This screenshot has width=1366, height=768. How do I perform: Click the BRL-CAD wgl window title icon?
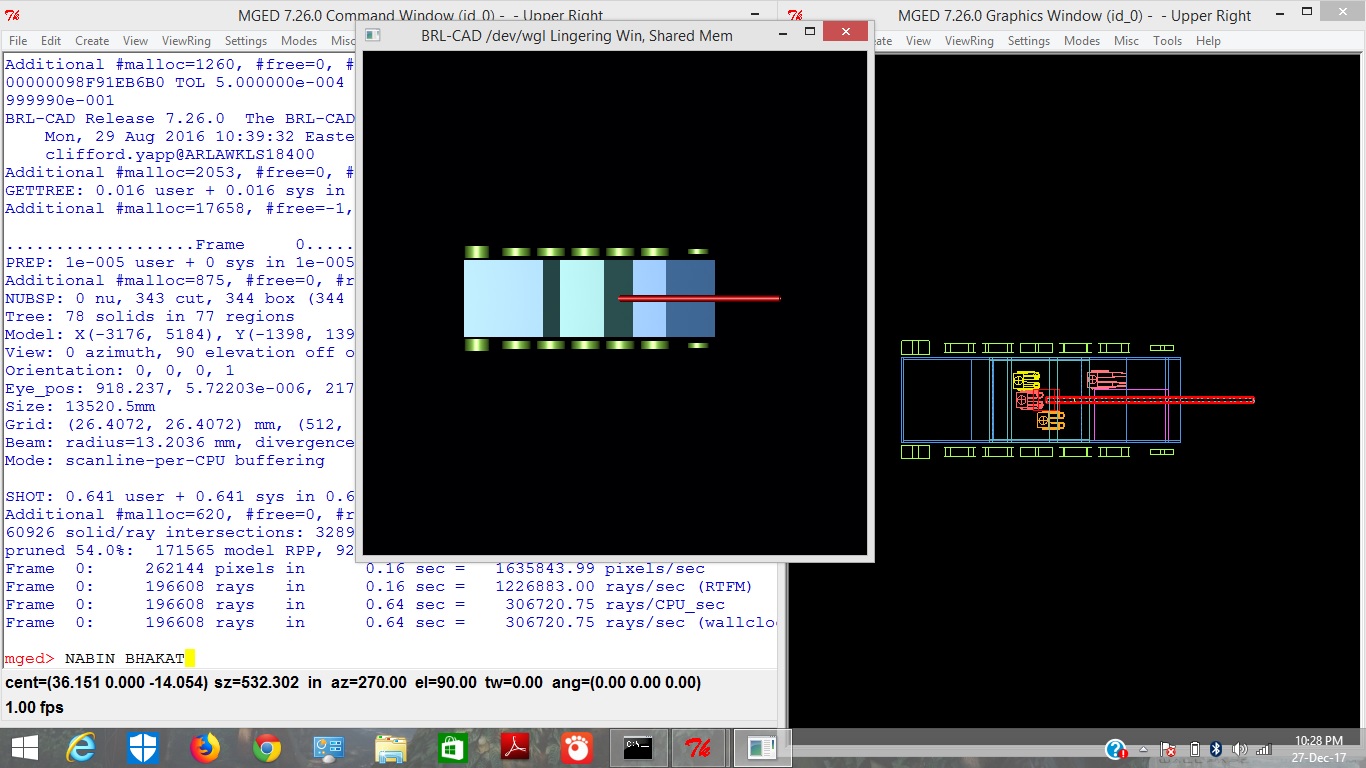coord(373,35)
